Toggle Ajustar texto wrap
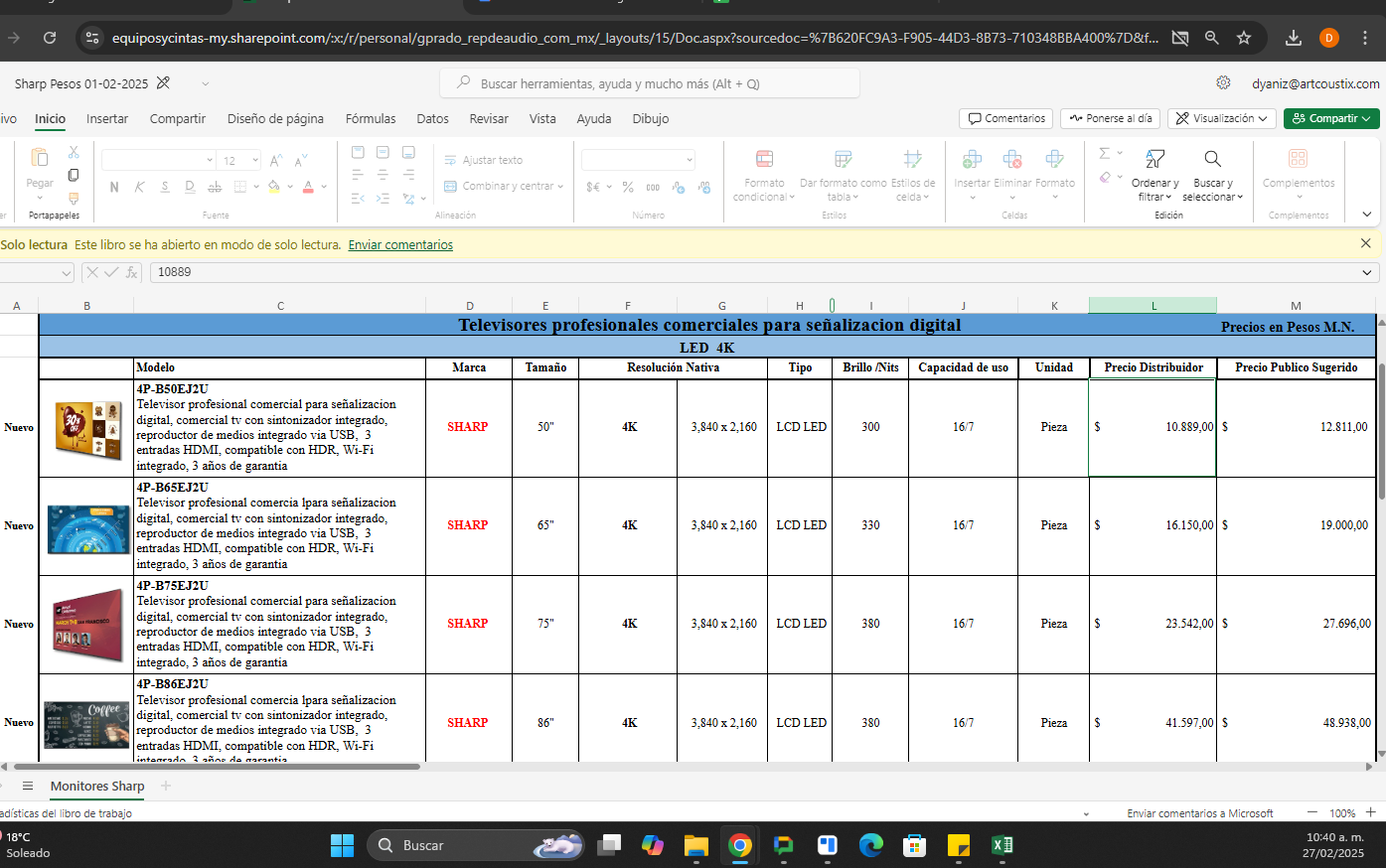Screen dimensions: 1386x868 tap(483, 160)
